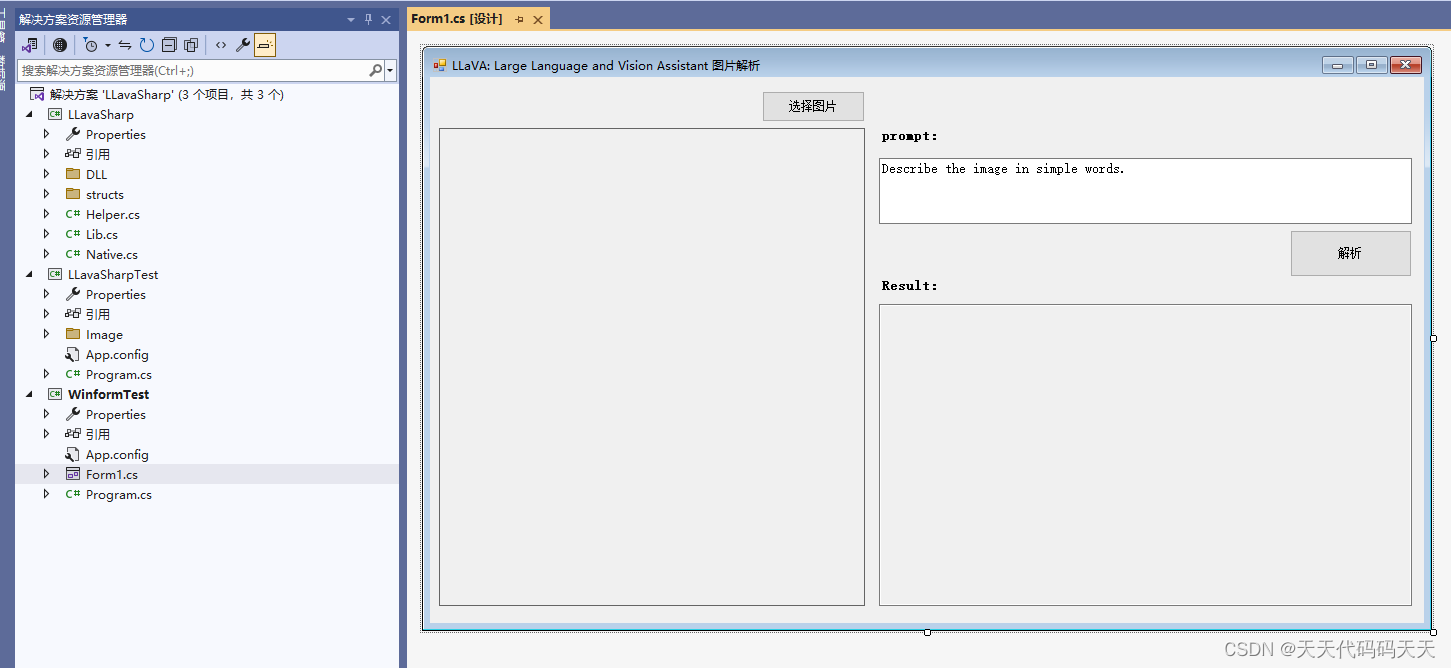The width and height of the screenshot is (1451, 668).
Task: Toggle preview selected items button
Action: (265, 45)
